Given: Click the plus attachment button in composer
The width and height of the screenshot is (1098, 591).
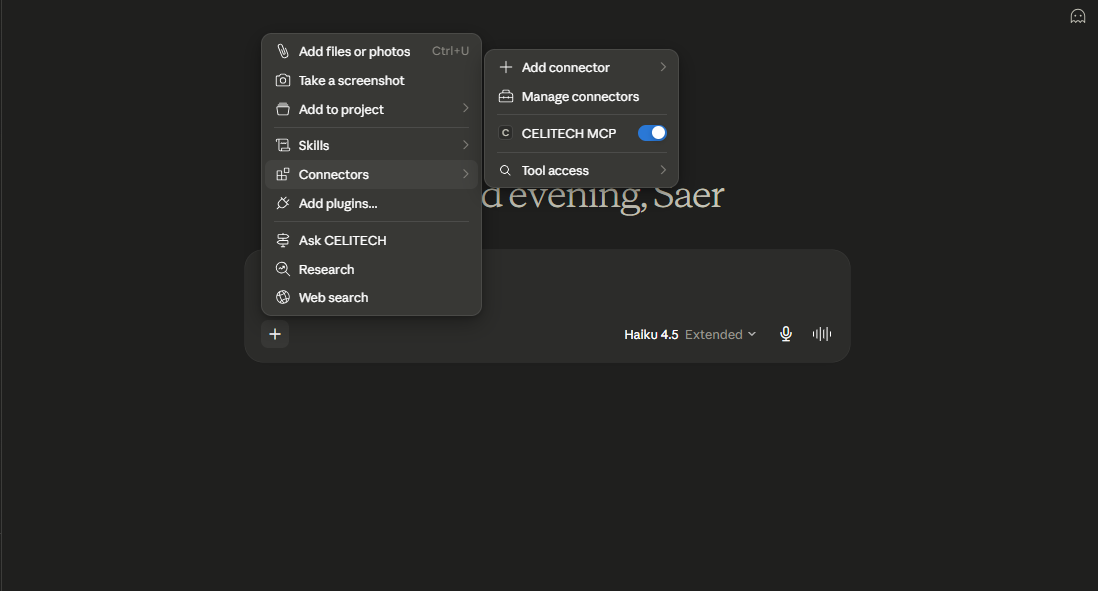Looking at the screenshot, I should pyautogui.click(x=275, y=334).
